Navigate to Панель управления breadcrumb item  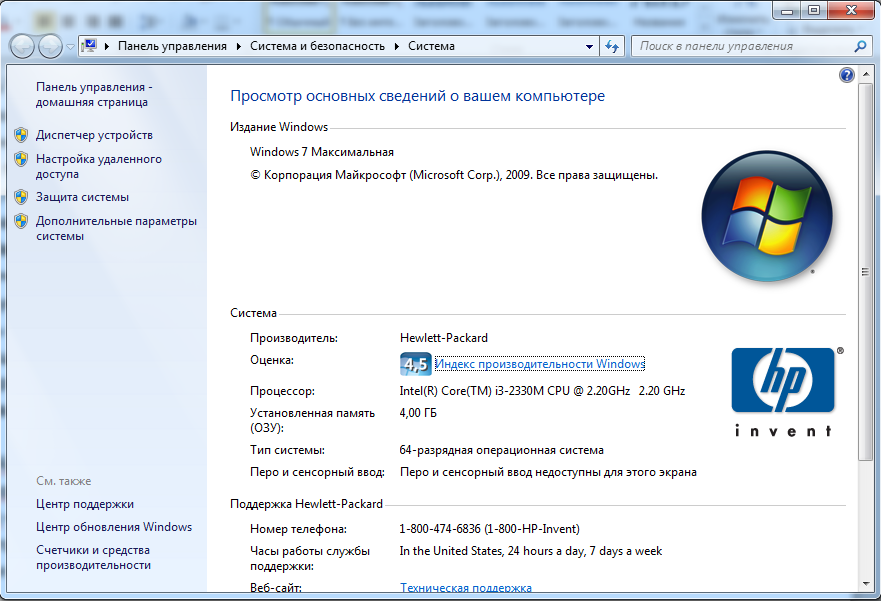coord(172,46)
